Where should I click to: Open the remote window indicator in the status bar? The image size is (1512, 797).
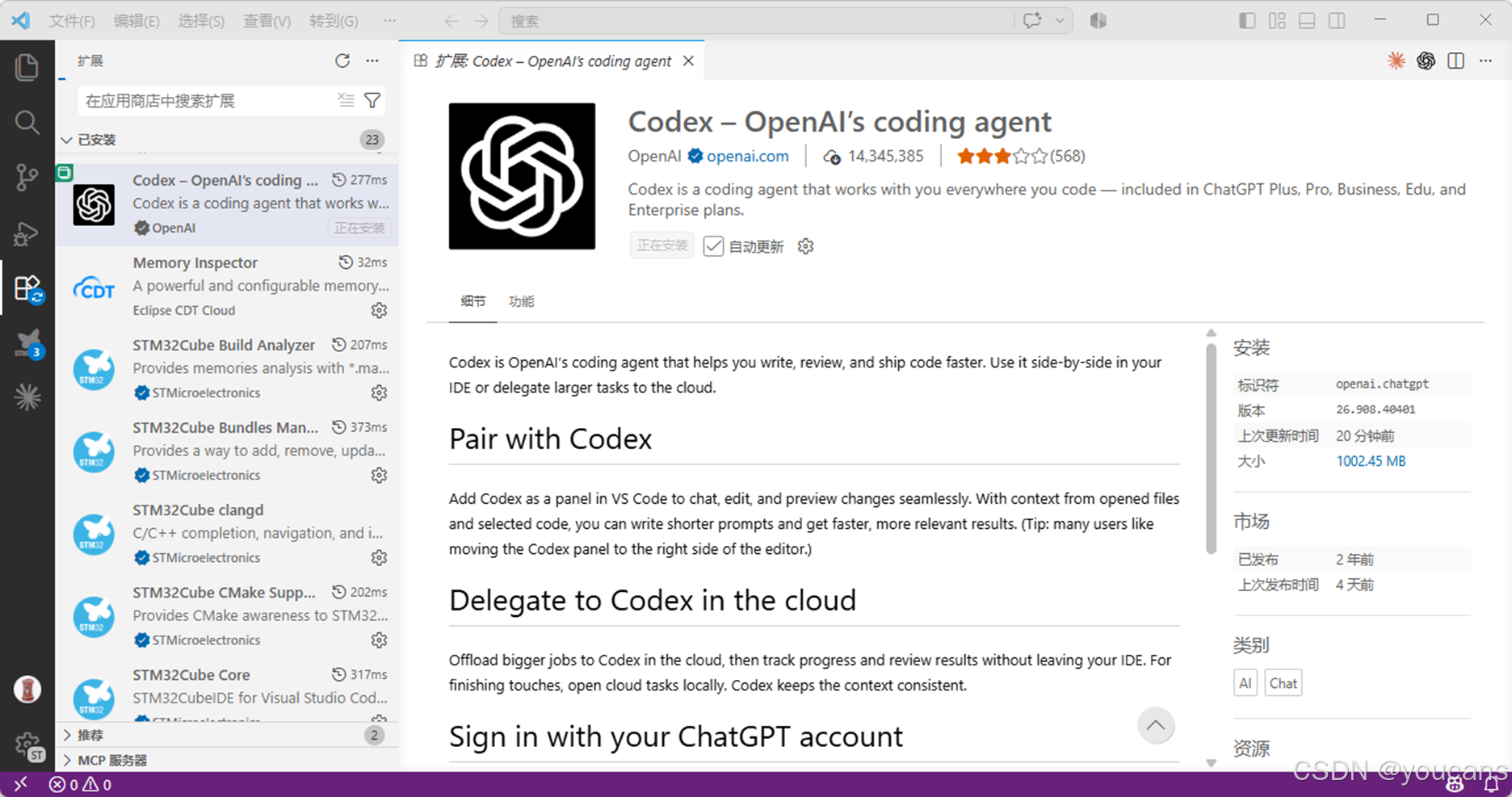point(20,784)
